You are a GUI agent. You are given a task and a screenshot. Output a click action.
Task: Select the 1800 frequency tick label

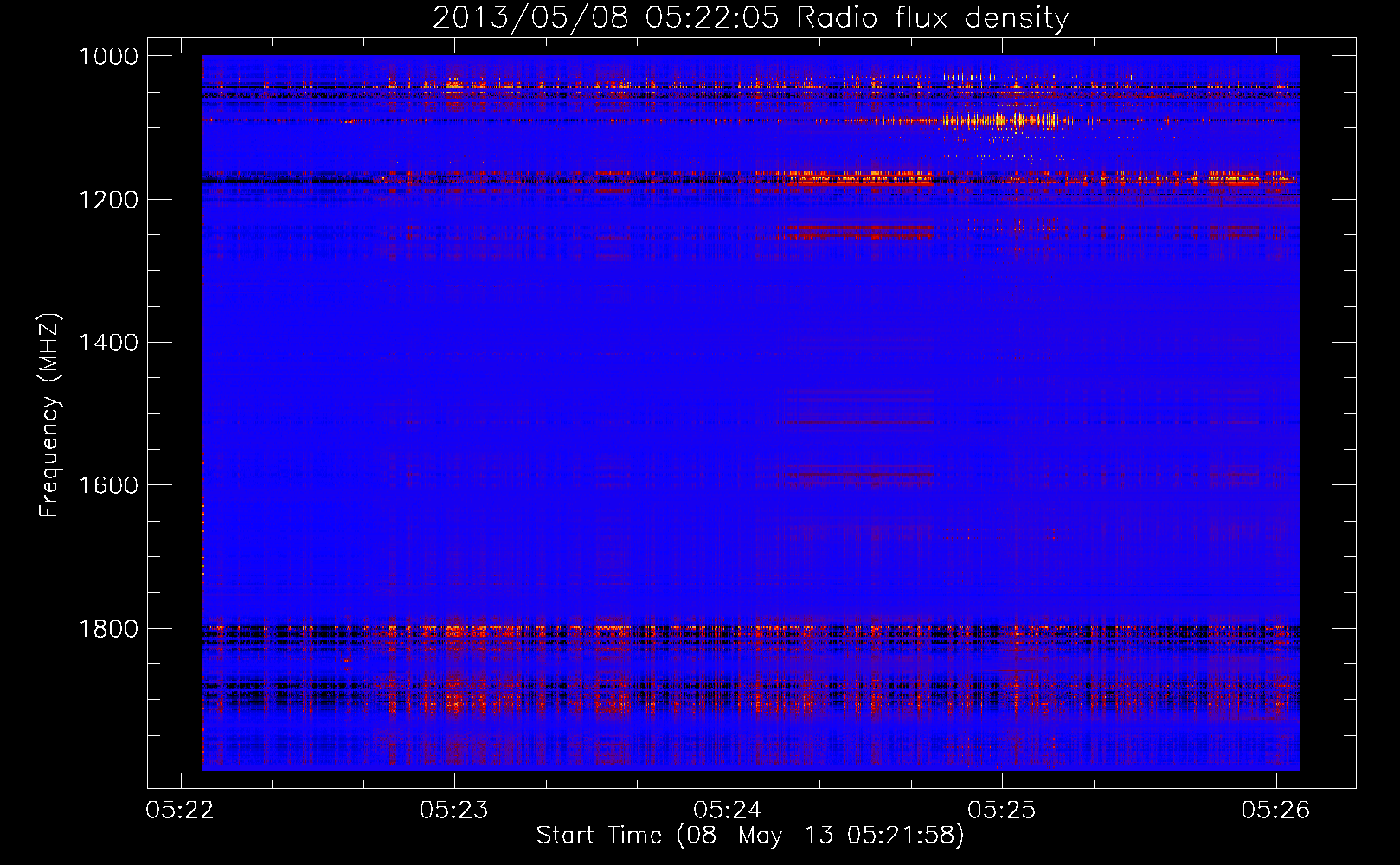point(108,629)
